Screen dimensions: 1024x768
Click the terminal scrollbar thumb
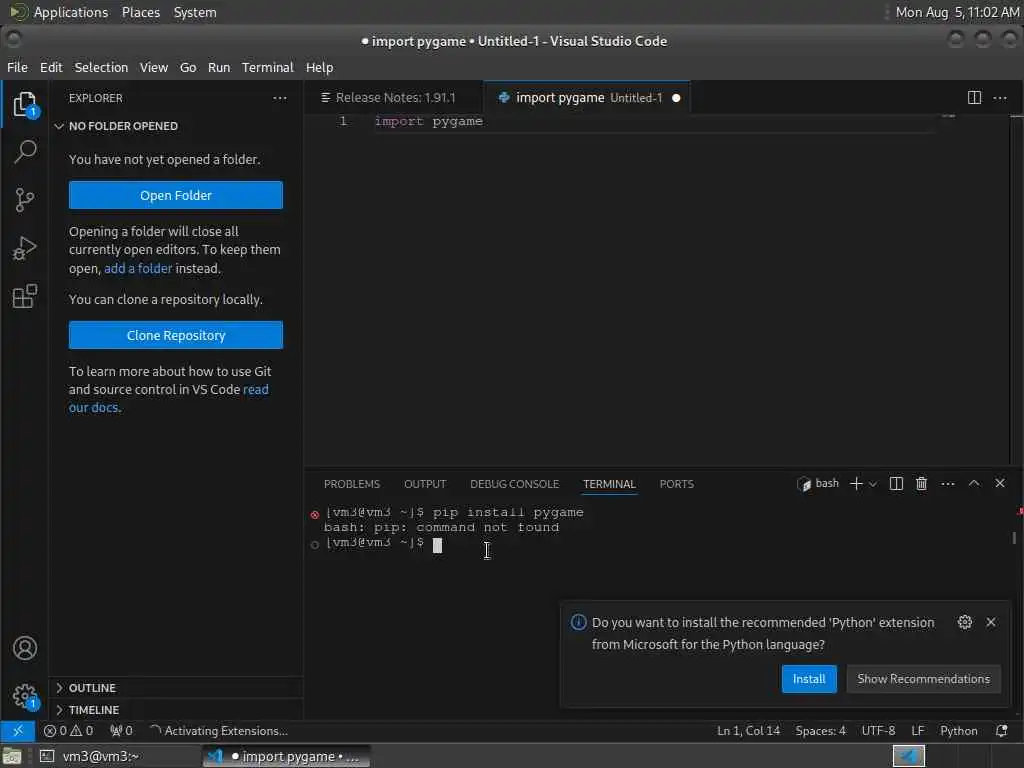point(1014,537)
